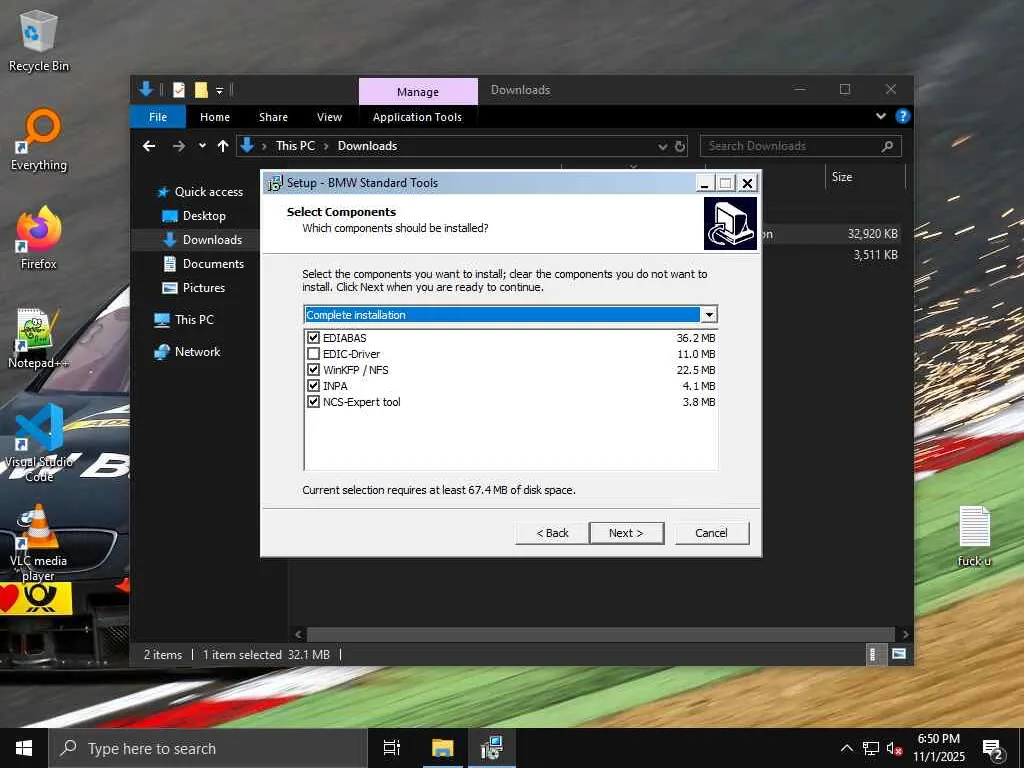
Task: Switch to the Share ribbon tab
Action: (273, 117)
